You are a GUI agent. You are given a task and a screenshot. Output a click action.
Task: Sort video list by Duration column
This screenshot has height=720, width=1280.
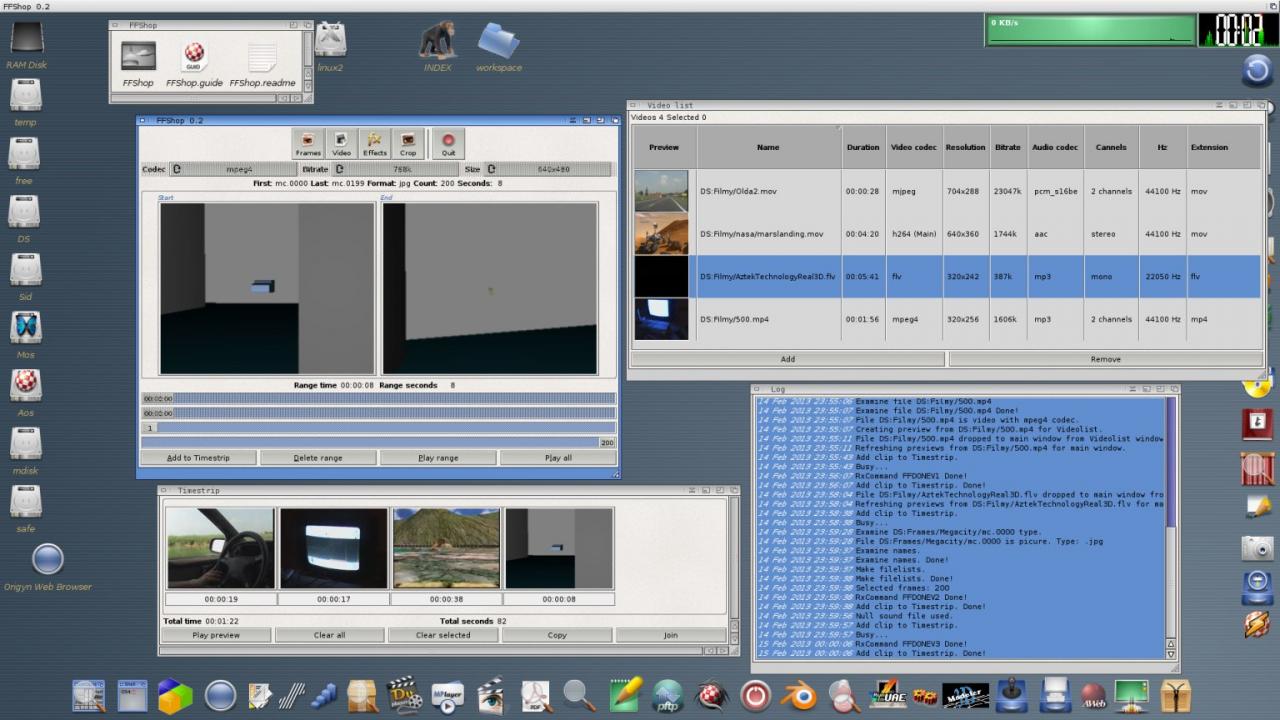point(863,147)
